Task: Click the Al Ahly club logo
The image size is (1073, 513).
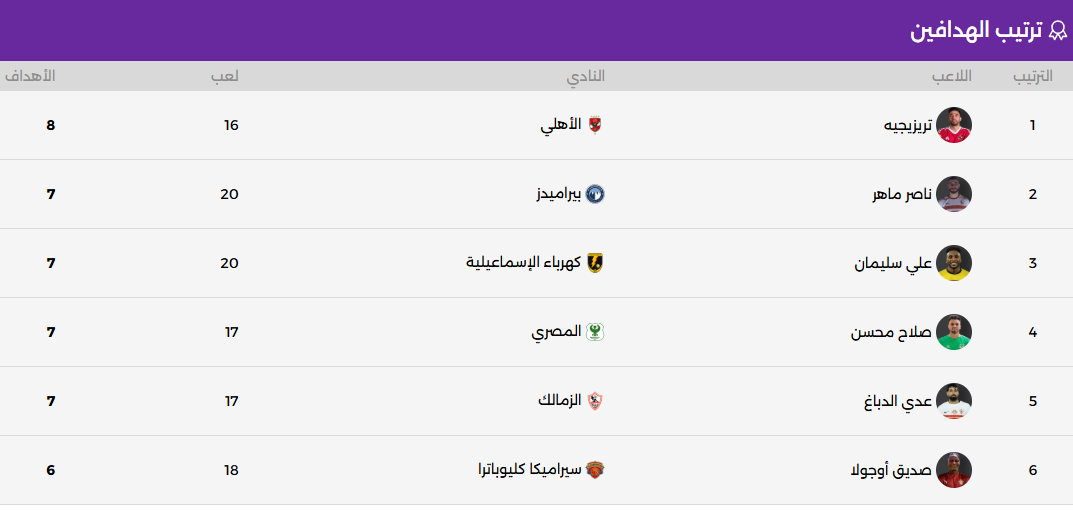Action: point(595,125)
